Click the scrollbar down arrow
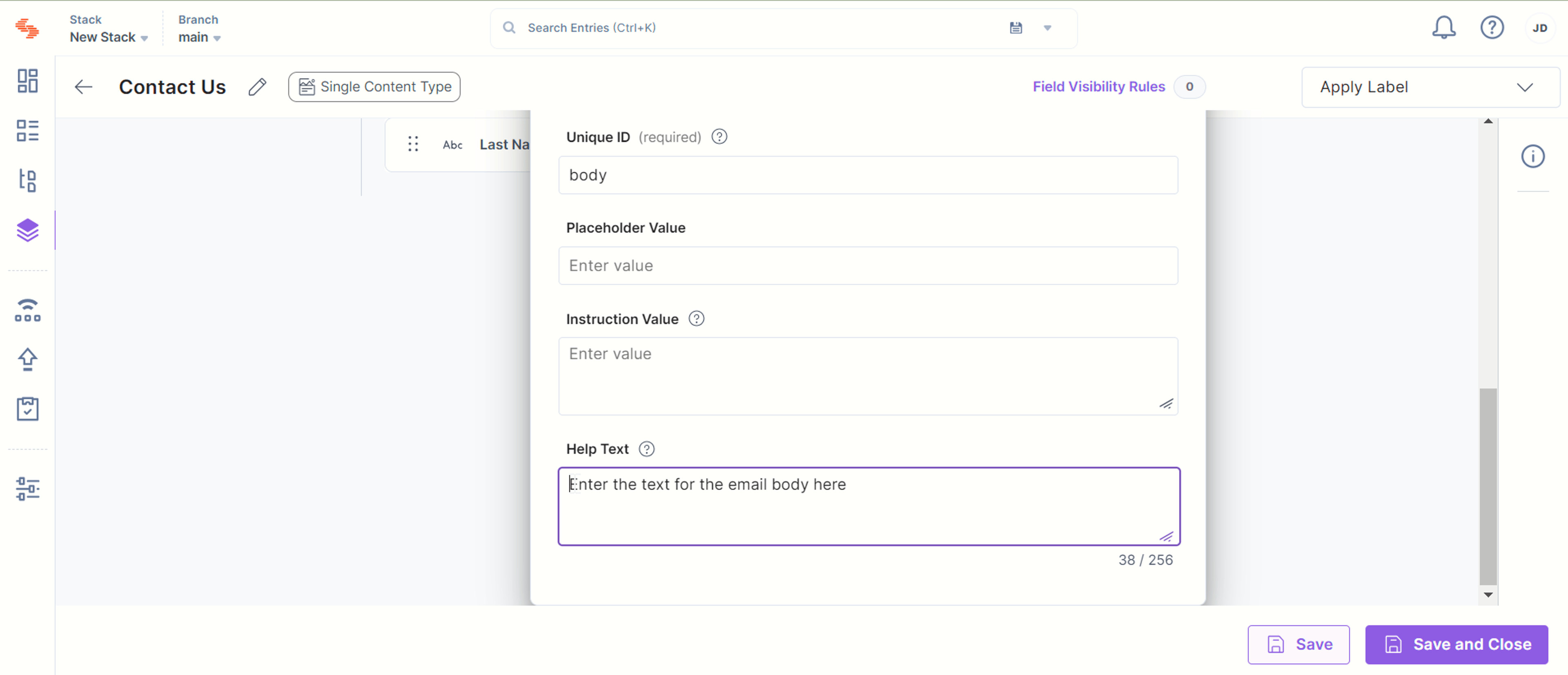The height and width of the screenshot is (675, 1568). tap(1488, 595)
